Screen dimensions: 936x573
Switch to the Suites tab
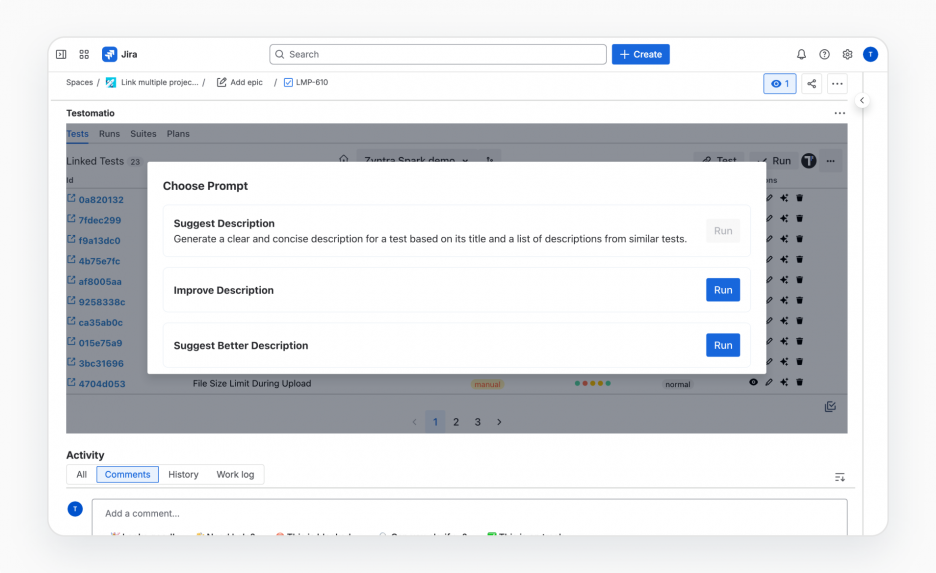[143, 134]
